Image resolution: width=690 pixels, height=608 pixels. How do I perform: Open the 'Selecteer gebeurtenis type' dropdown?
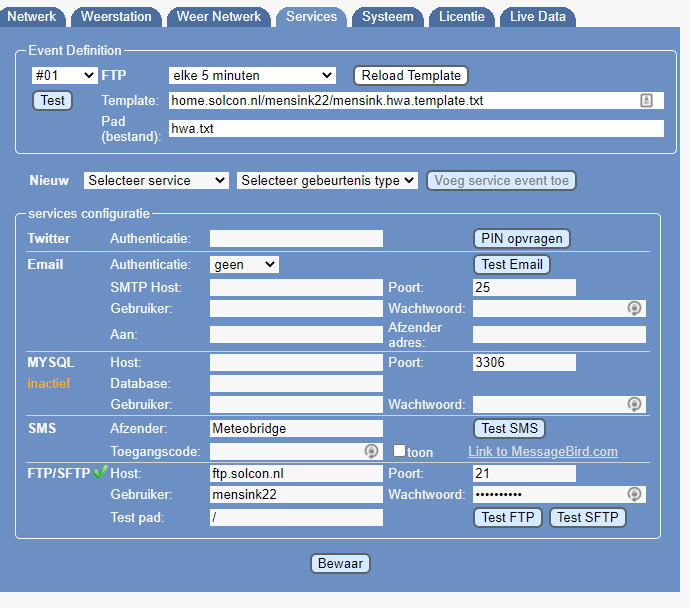[x=327, y=181]
